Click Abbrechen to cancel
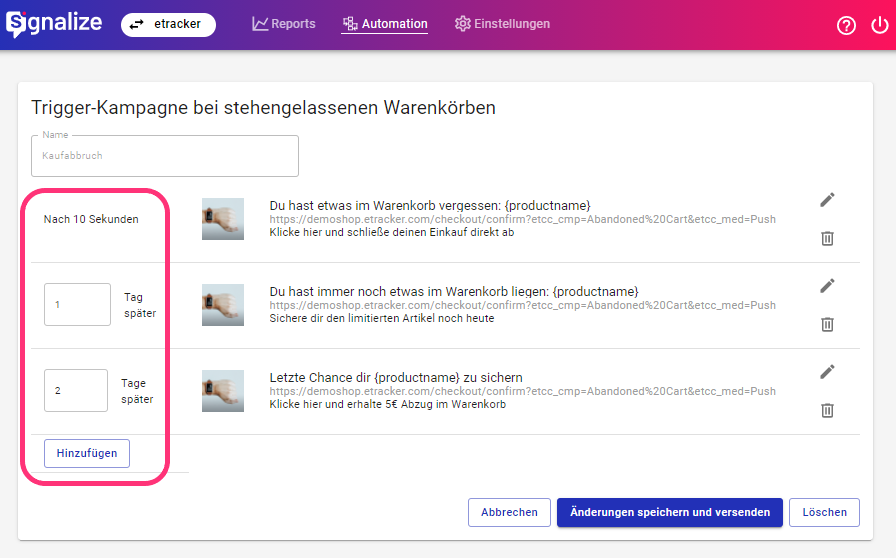 [x=509, y=512]
